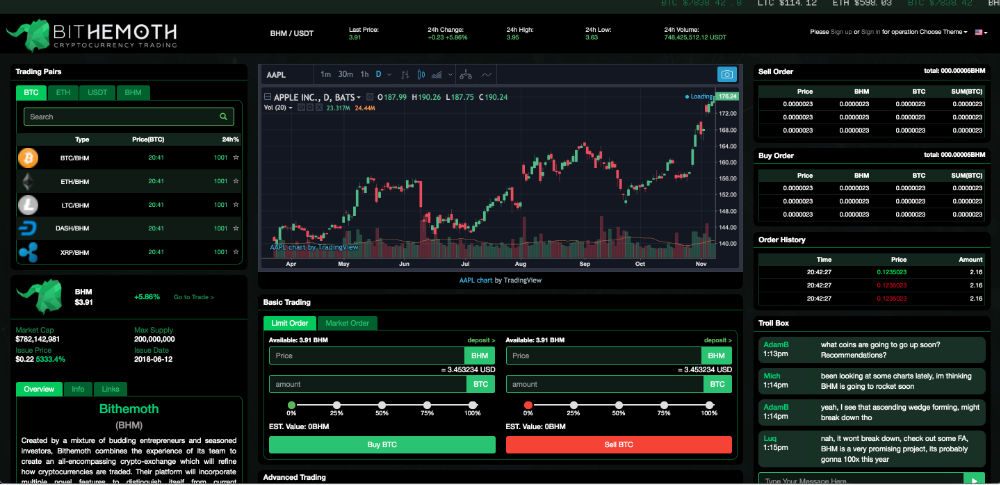Click deposit link in buy panel
This screenshot has height=485, width=1000.
coord(482,340)
